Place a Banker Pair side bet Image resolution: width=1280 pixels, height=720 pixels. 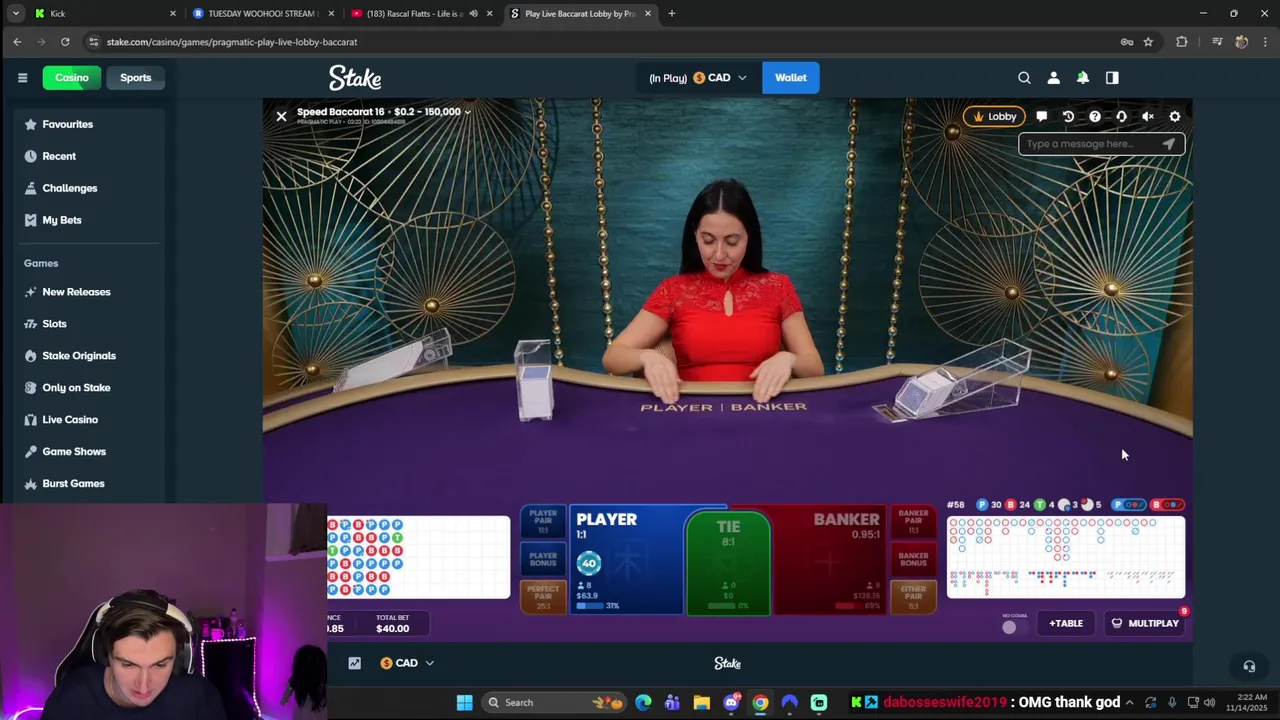(x=913, y=522)
